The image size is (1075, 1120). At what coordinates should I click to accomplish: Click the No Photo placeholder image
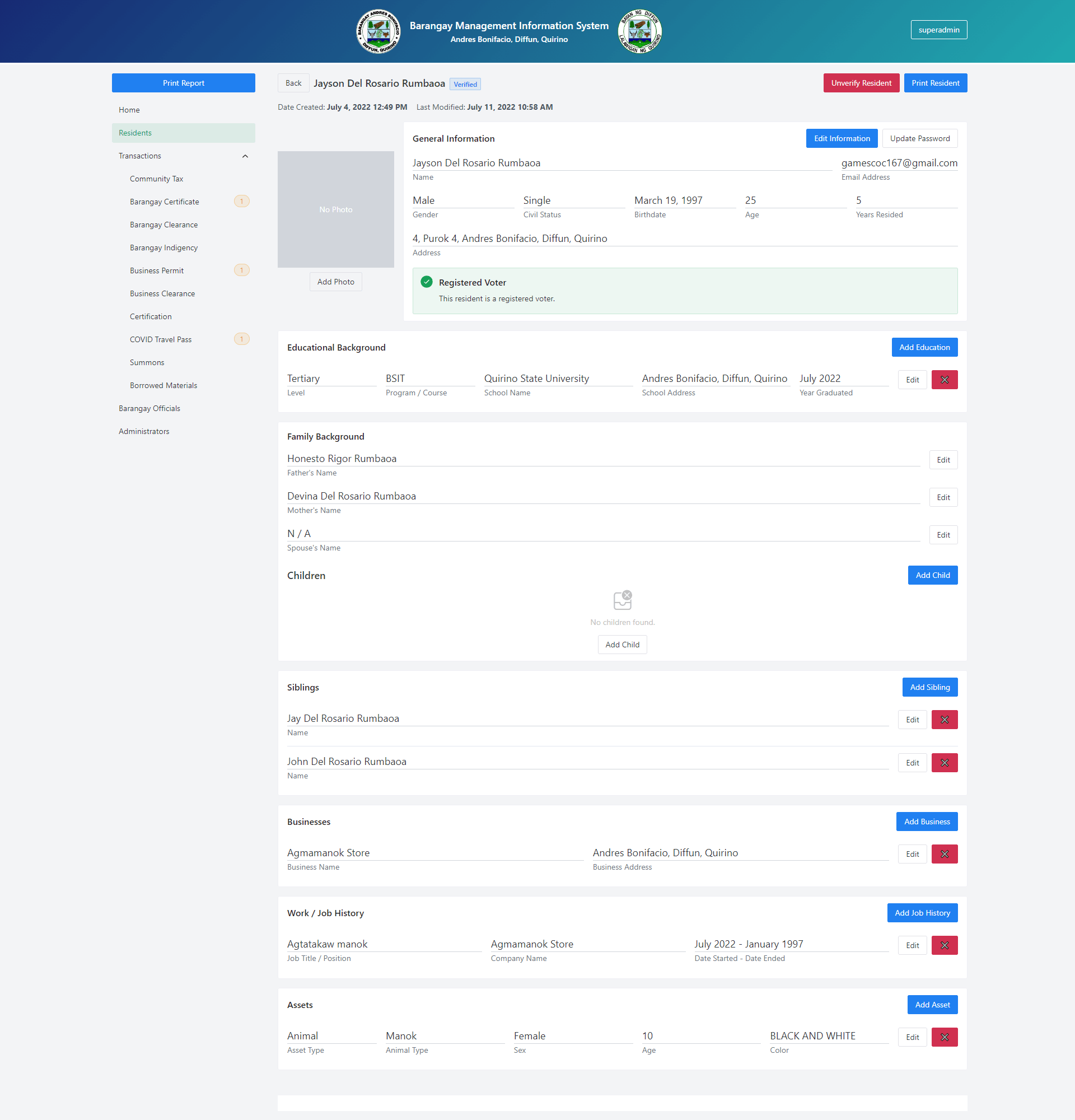335,209
